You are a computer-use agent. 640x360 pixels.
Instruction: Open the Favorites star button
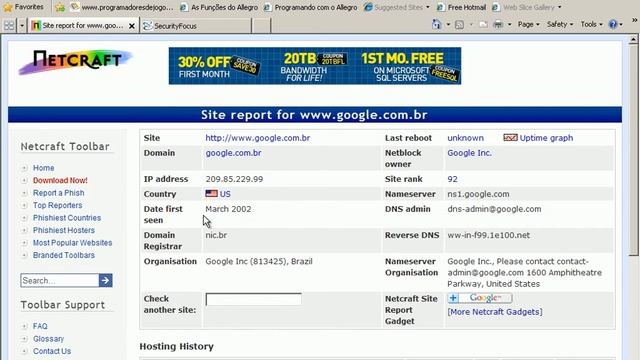click(23, 7)
